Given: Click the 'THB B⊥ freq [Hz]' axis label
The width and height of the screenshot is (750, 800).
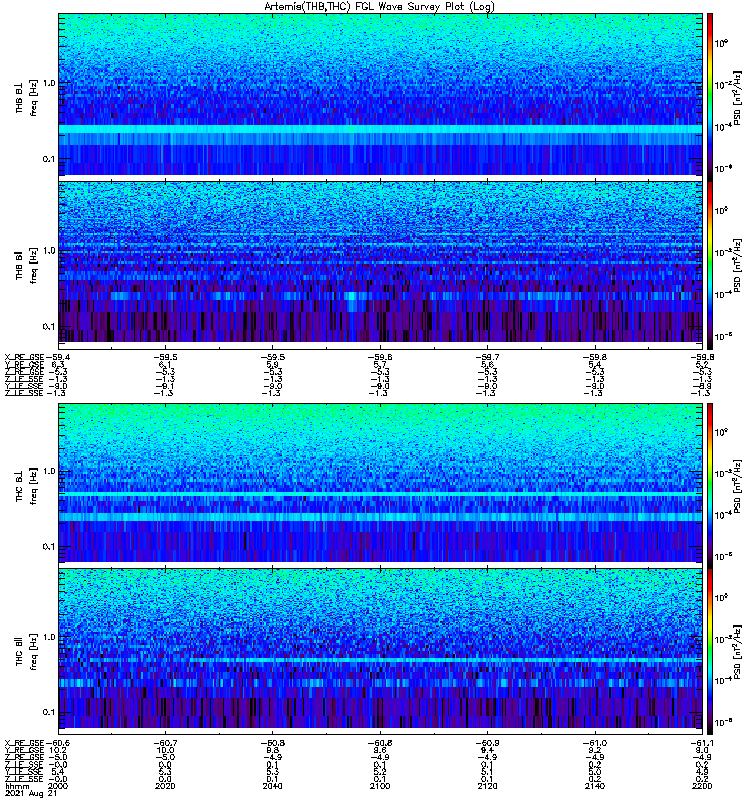Looking at the screenshot, I should 27,97.
